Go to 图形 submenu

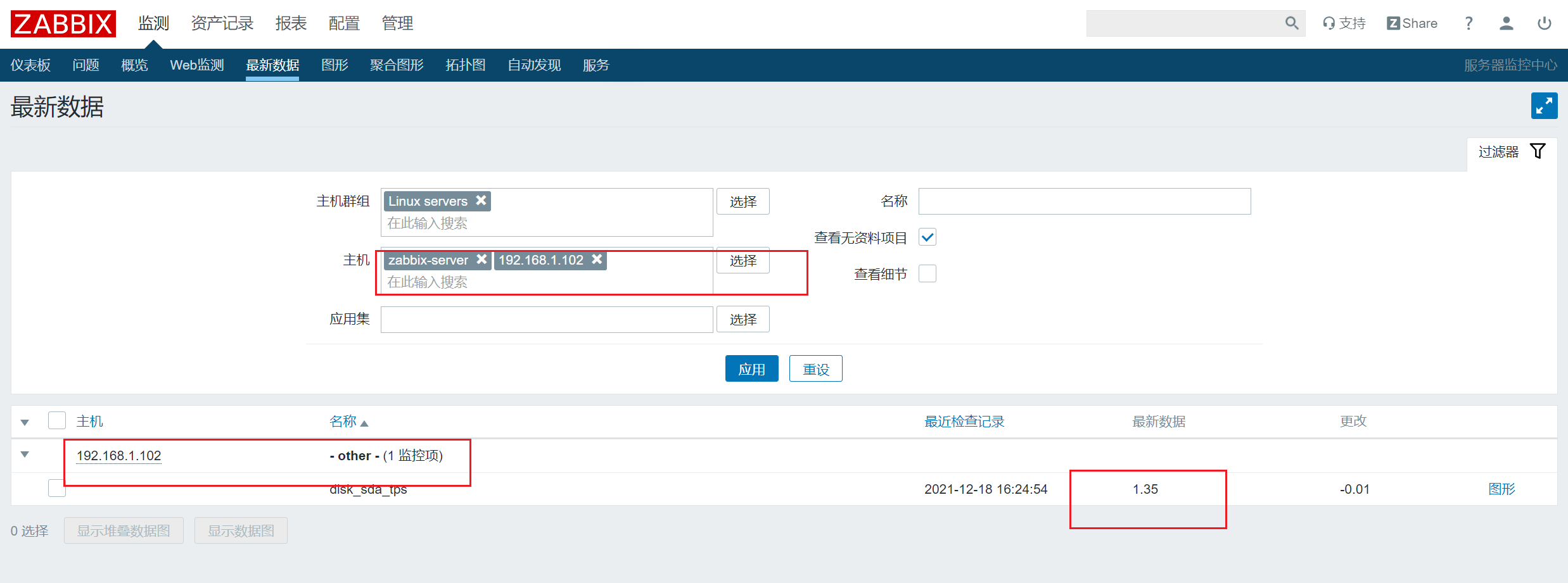tap(335, 65)
